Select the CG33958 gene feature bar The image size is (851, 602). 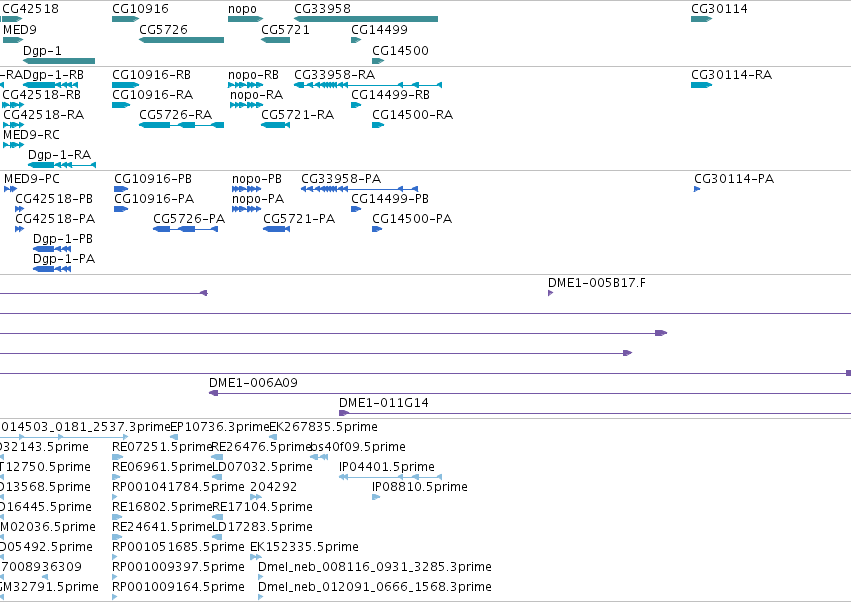pos(366,19)
